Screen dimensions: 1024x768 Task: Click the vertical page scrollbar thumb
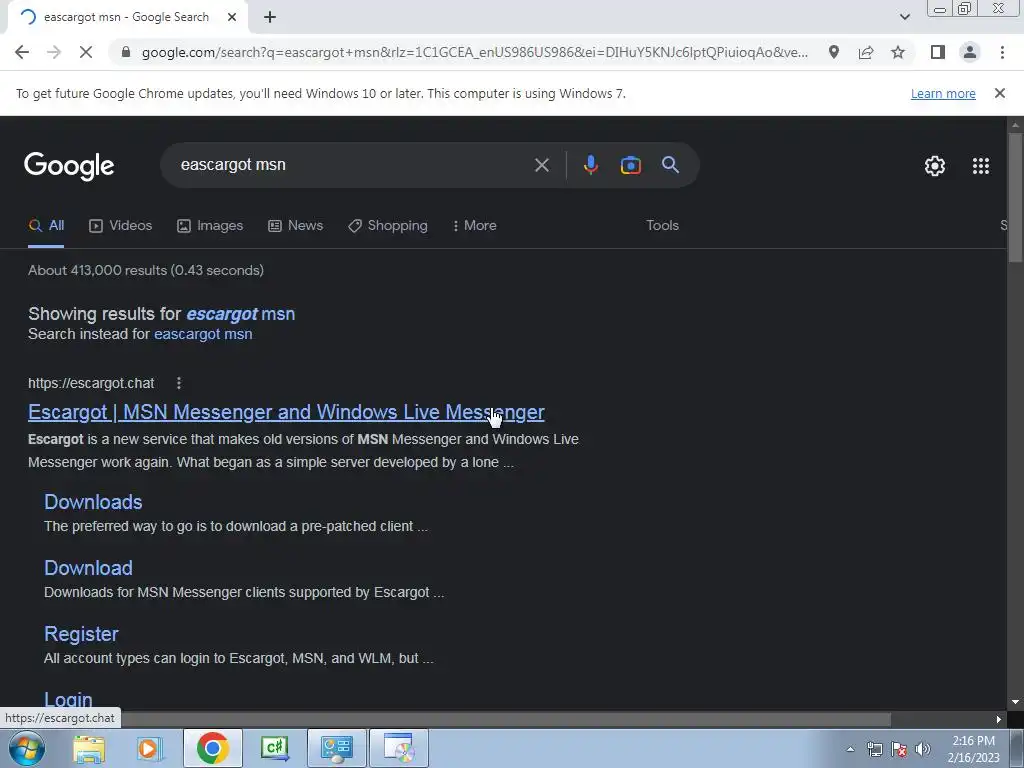(x=1015, y=197)
